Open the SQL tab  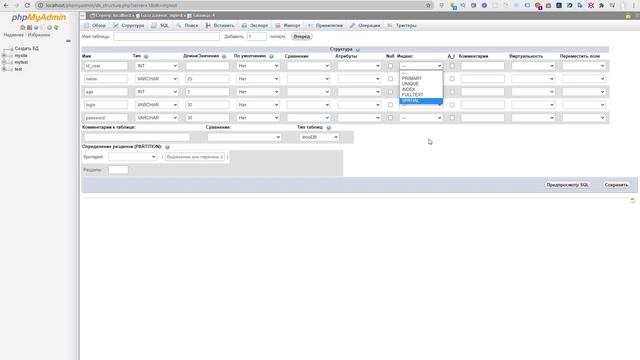point(160,25)
